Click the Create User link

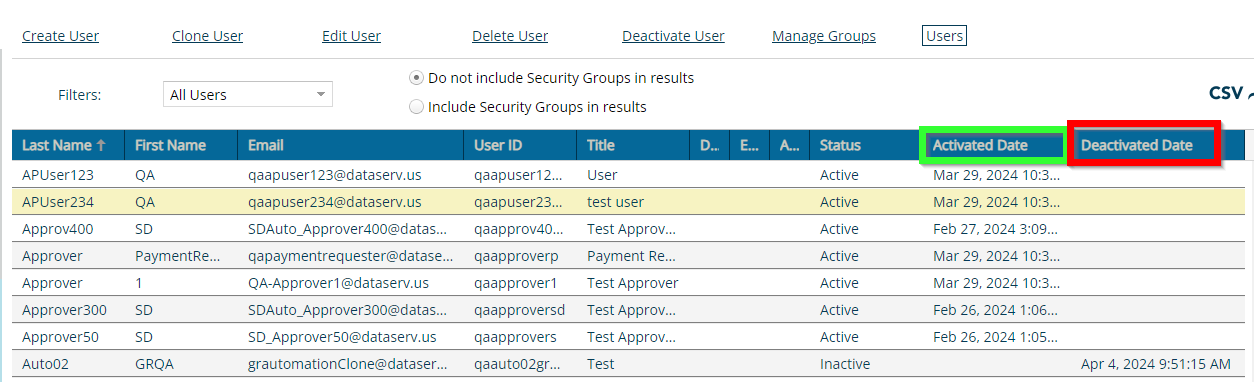[60, 36]
